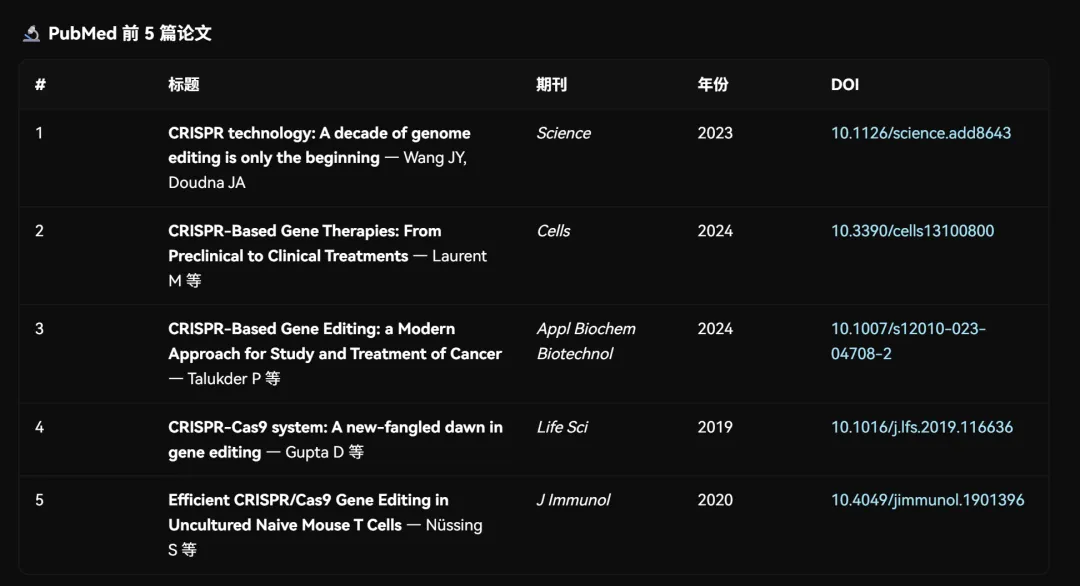Select the Modern Approach for Cancer paper title
The height and width of the screenshot is (586, 1080).
click(335, 341)
